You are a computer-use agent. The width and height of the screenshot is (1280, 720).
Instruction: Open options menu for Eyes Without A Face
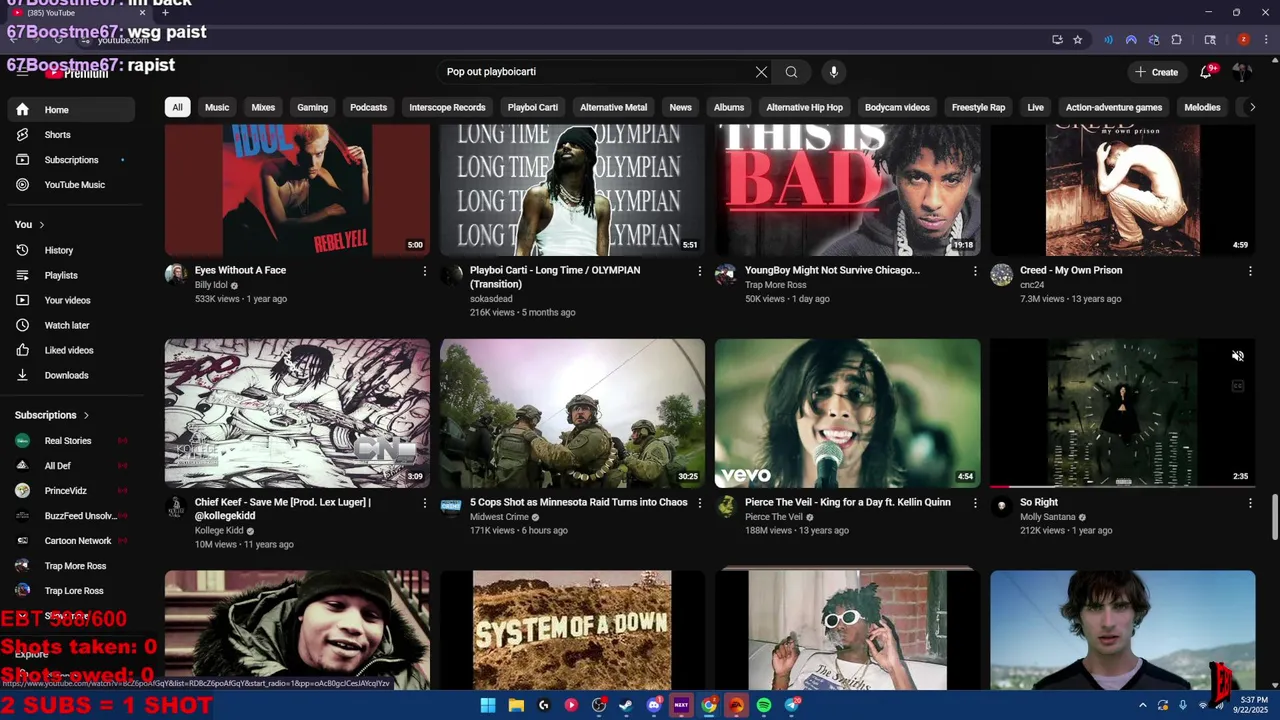[424, 271]
